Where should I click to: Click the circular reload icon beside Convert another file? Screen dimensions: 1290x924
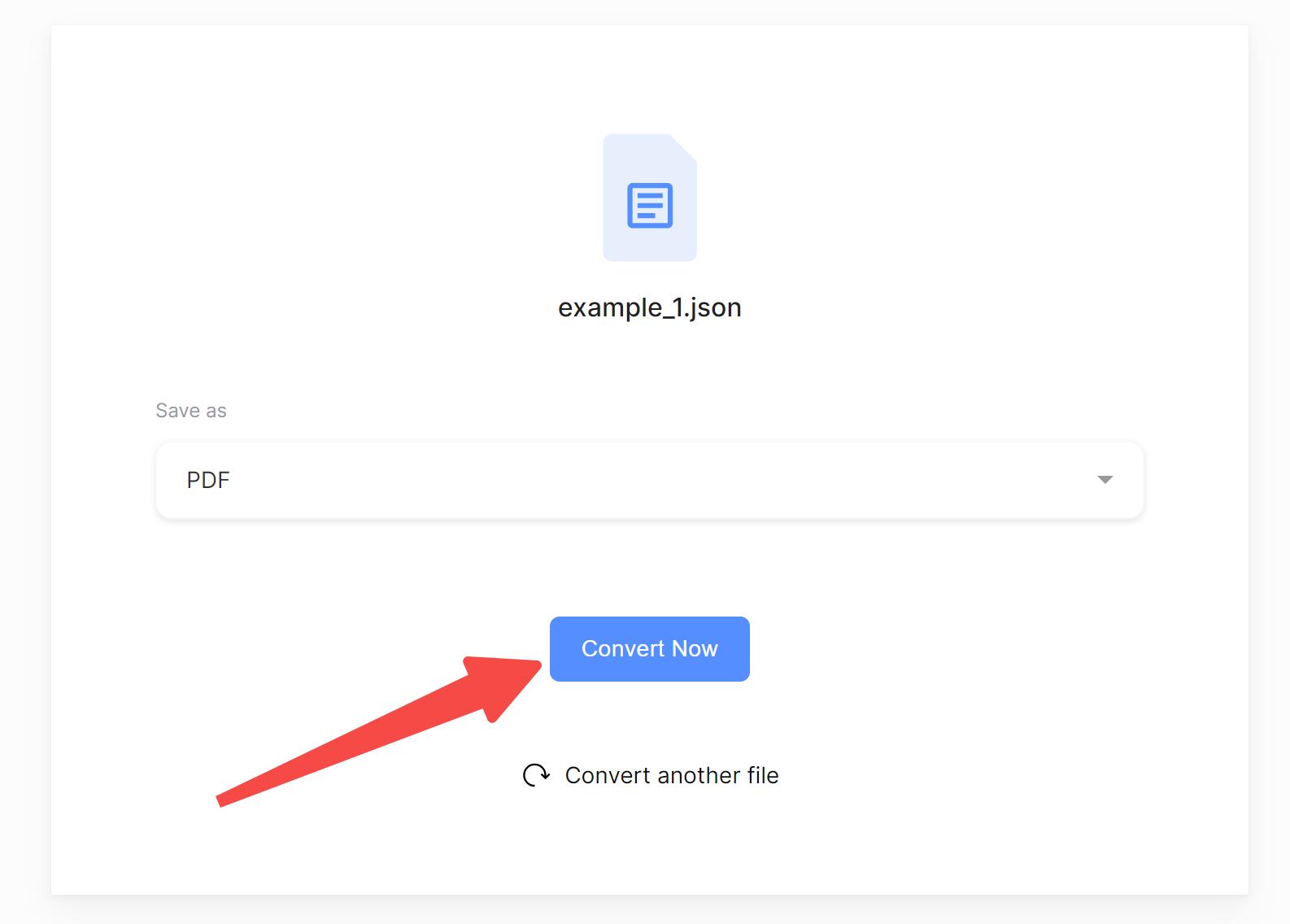click(536, 775)
